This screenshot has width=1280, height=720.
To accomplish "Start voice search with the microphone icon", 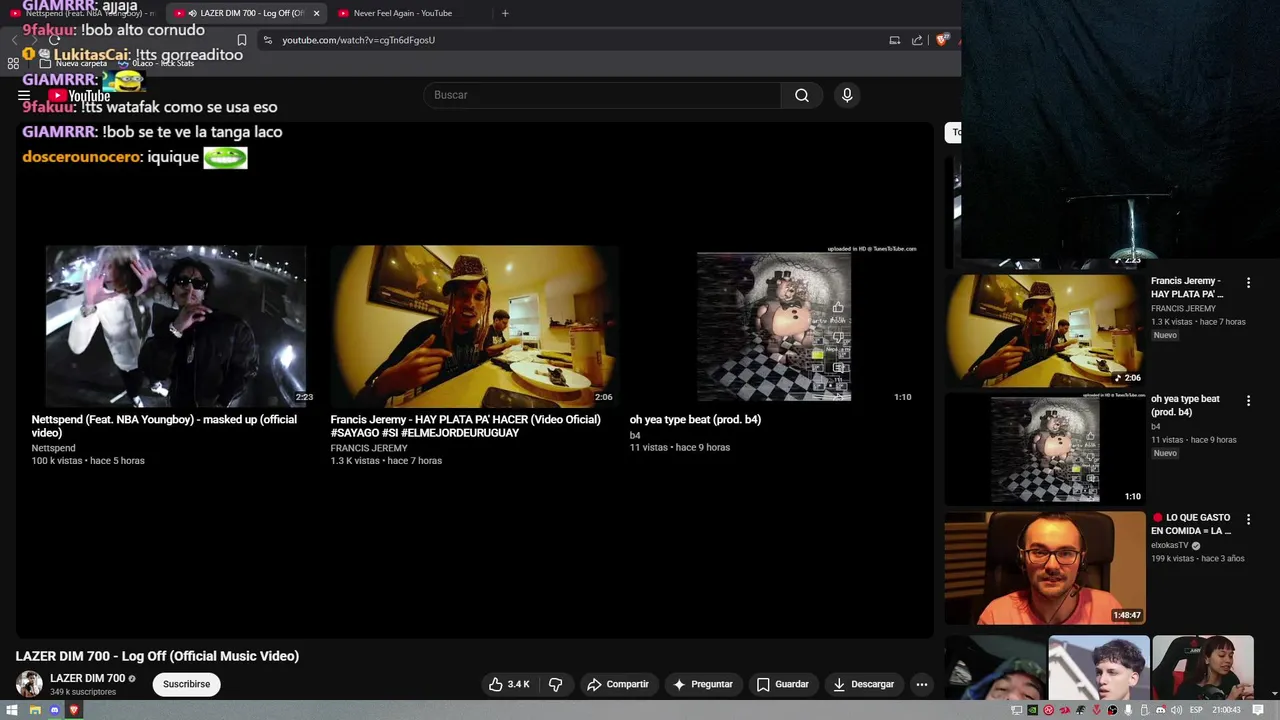I will [847, 95].
